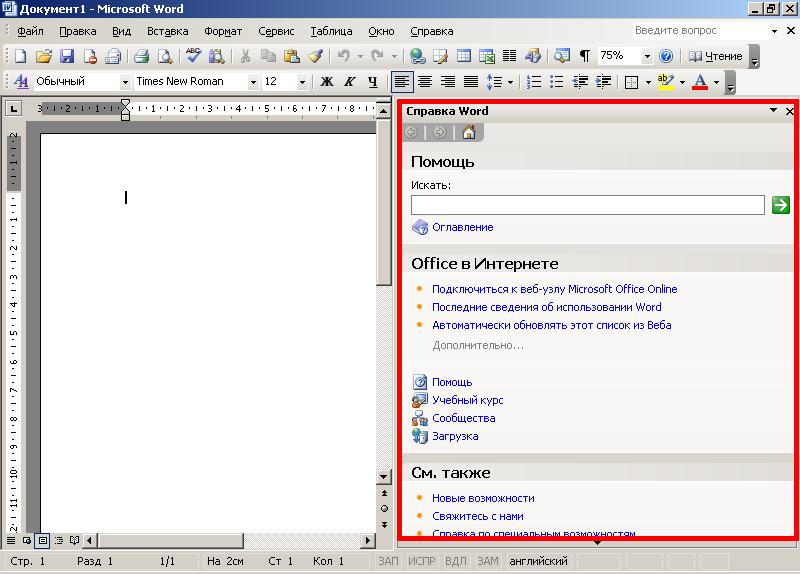Switch to Print Layout view button

(x=43, y=540)
